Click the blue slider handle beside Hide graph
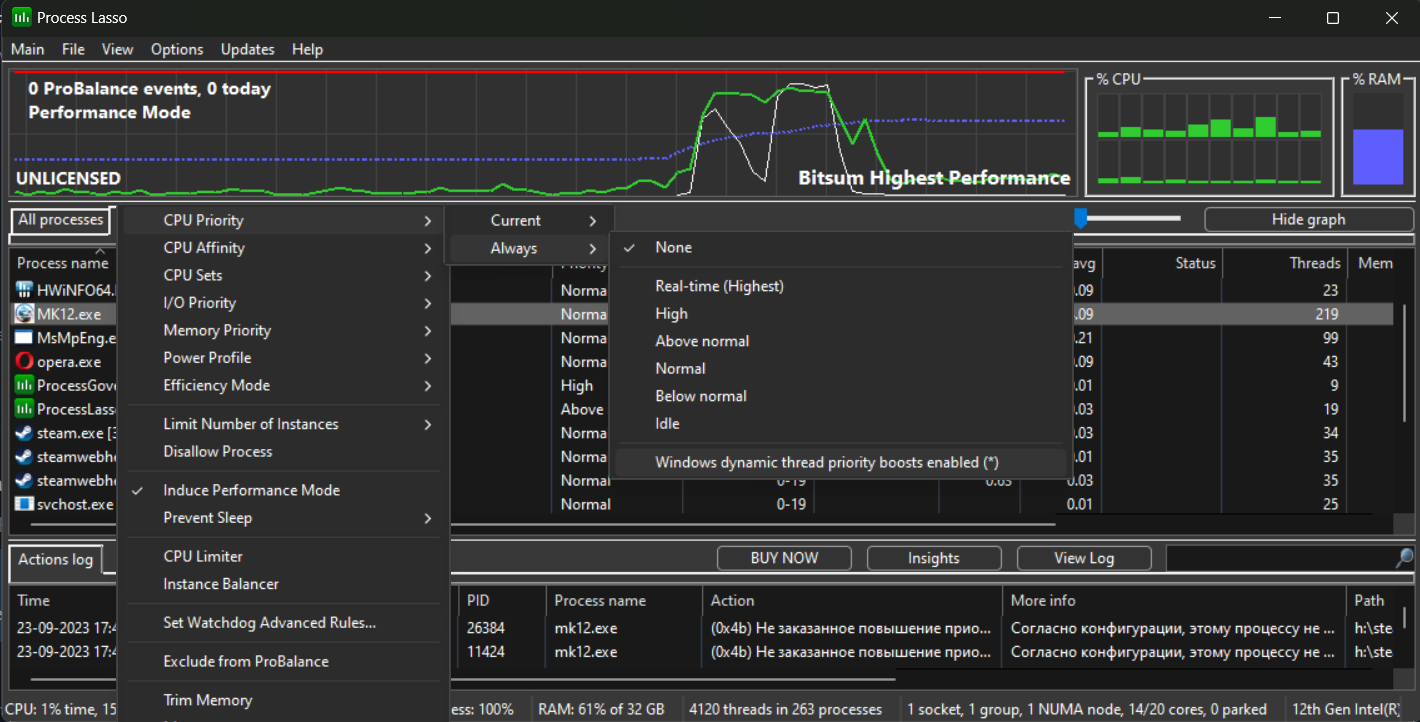 1081,218
